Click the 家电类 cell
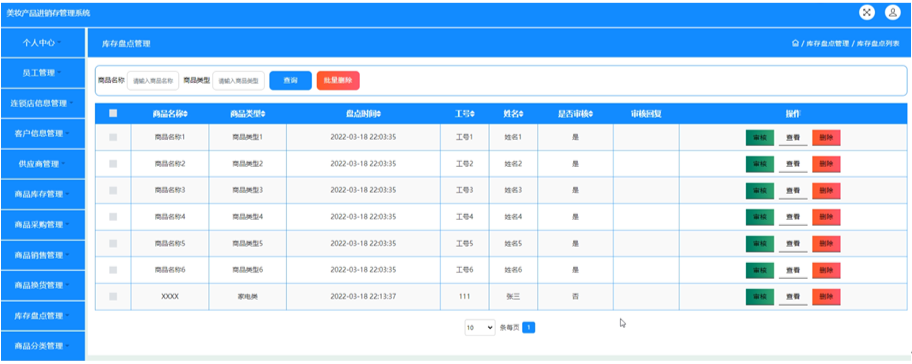The height and width of the screenshot is (364, 912). pyautogui.click(x=247, y=297)
